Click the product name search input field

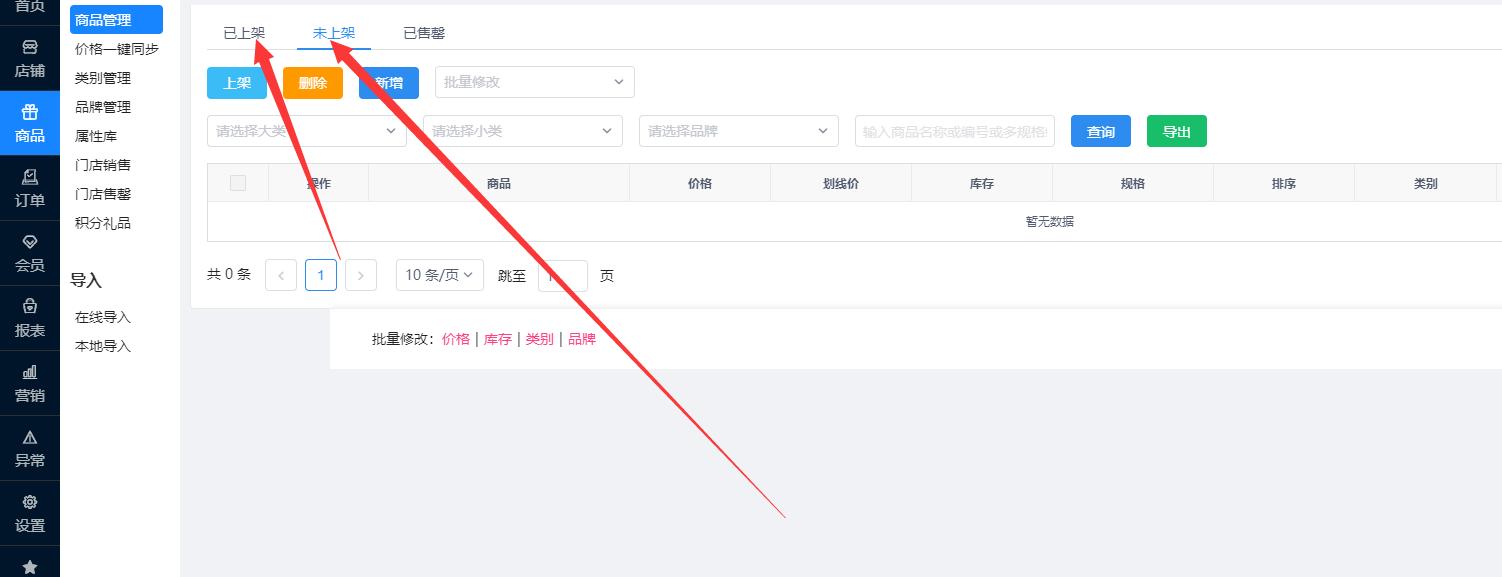954,130
